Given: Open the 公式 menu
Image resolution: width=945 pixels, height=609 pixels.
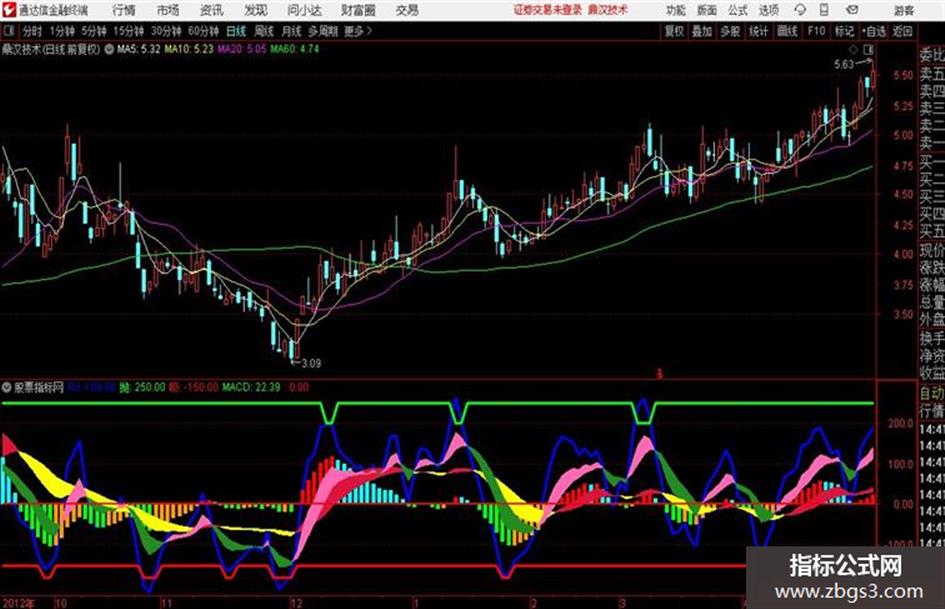Looking at the screenshot, I should point(738,10).
